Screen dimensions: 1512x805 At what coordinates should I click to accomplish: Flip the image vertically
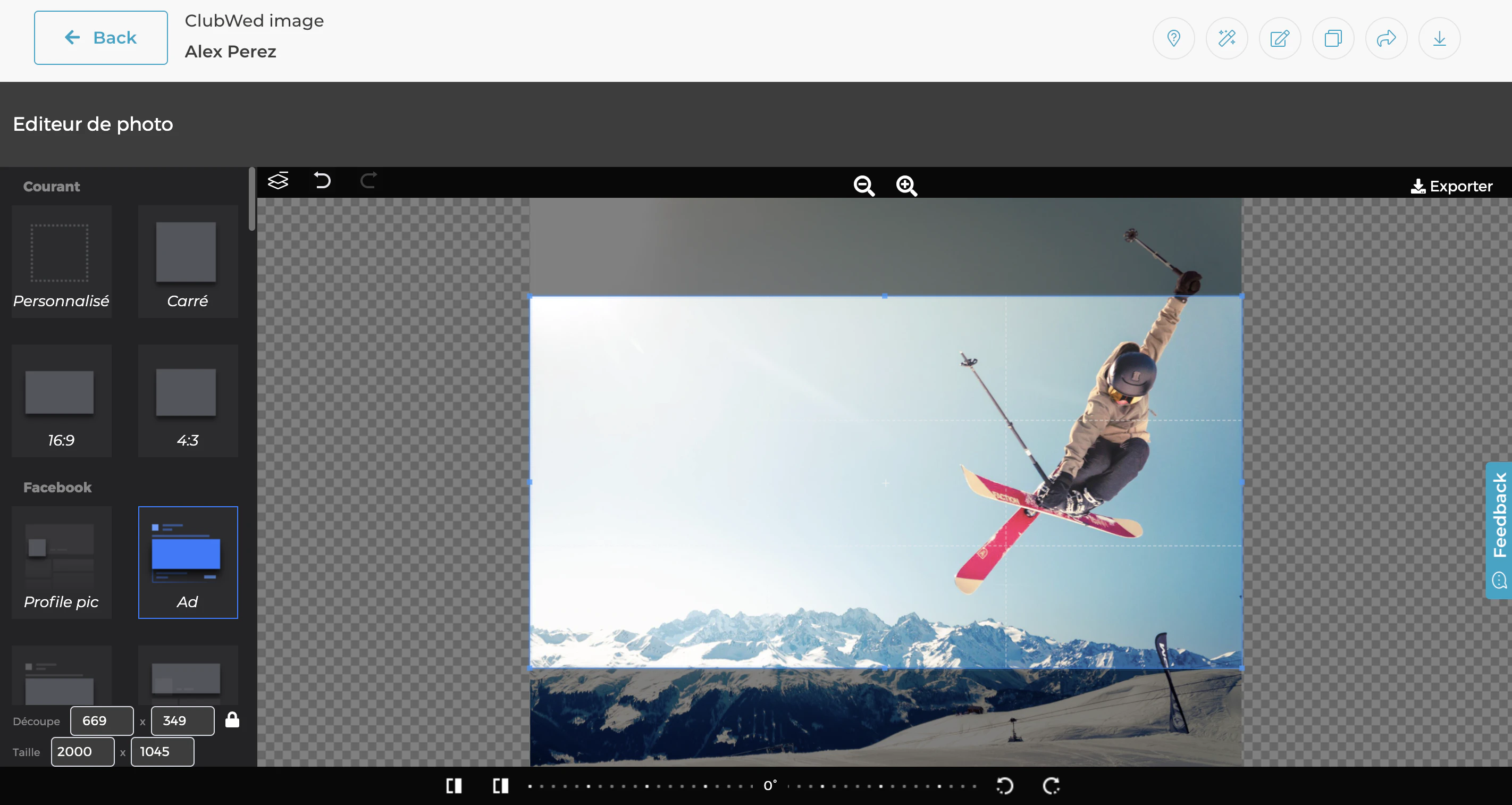point(500,786)
